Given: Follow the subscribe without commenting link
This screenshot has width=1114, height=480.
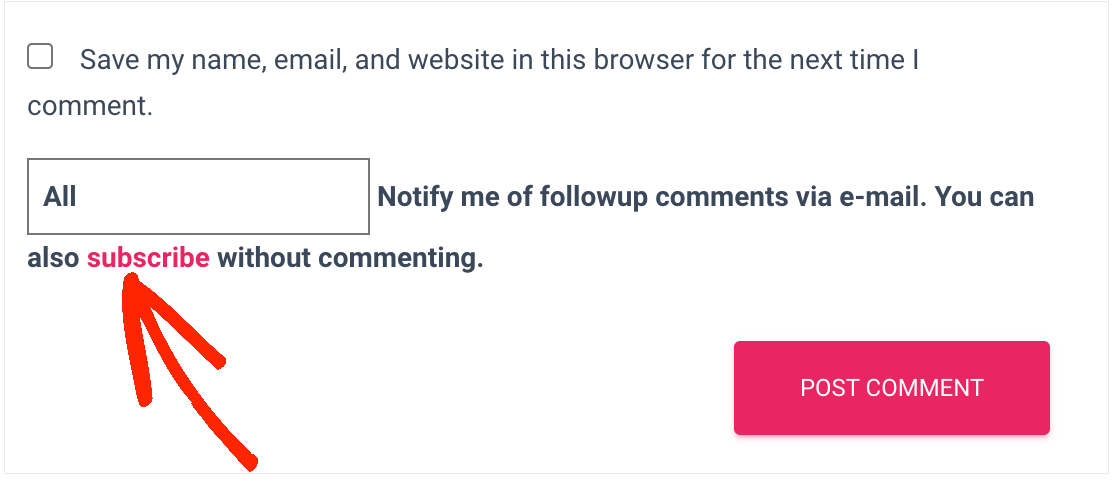Looking at the screenshot, I should pyautogui.click(x=148, y=258).
